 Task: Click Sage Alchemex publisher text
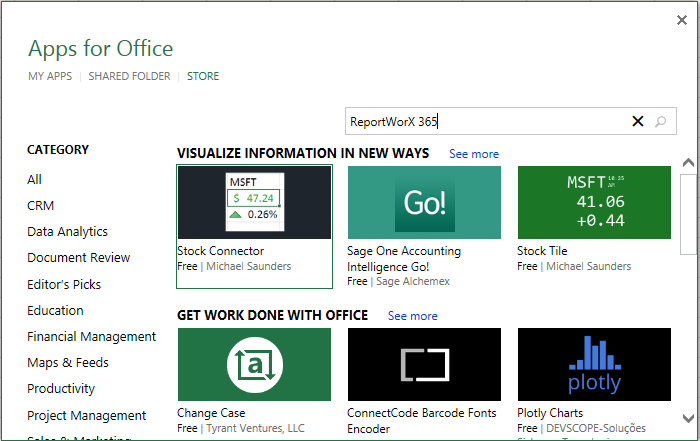pyautogui.click(x=413, y=282)
